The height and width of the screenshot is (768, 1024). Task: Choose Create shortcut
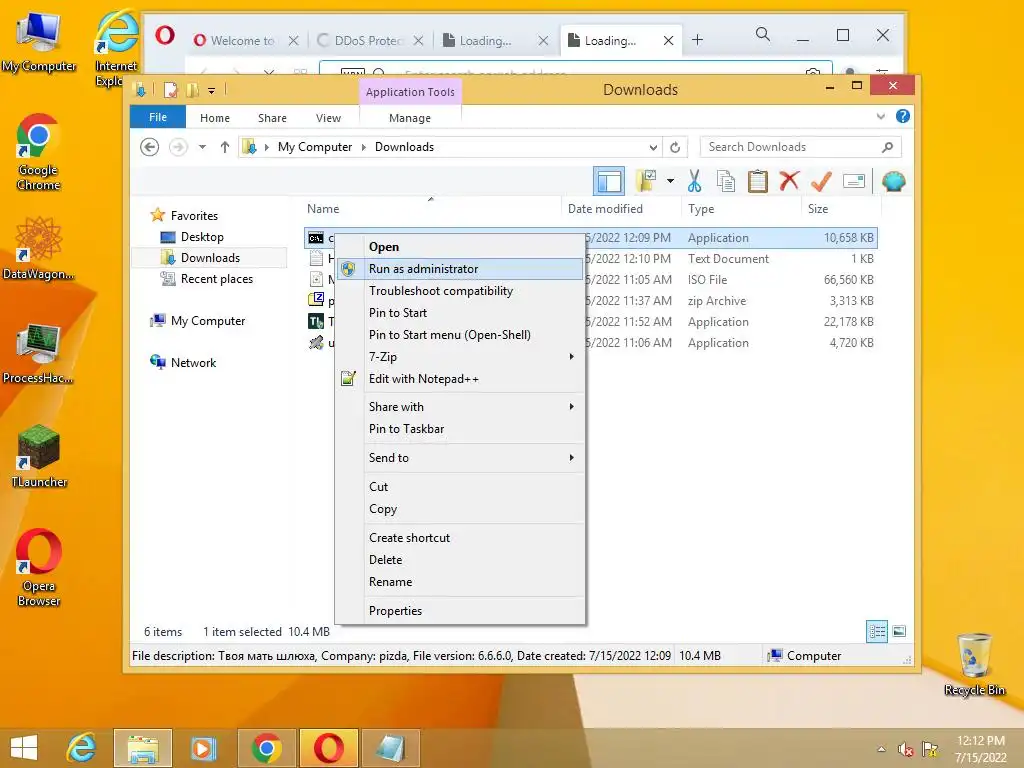coord(460,537)
